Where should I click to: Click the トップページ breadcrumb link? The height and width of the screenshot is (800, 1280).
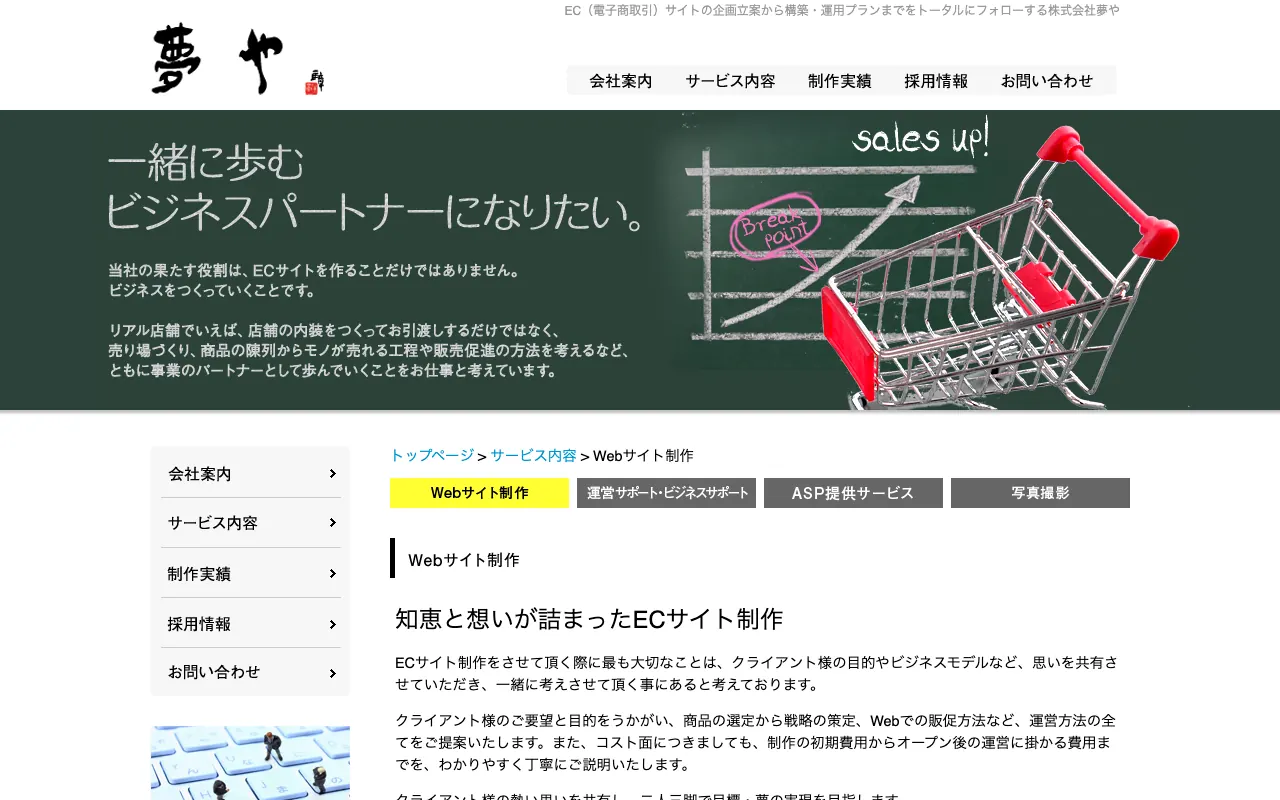coord(432,455)
